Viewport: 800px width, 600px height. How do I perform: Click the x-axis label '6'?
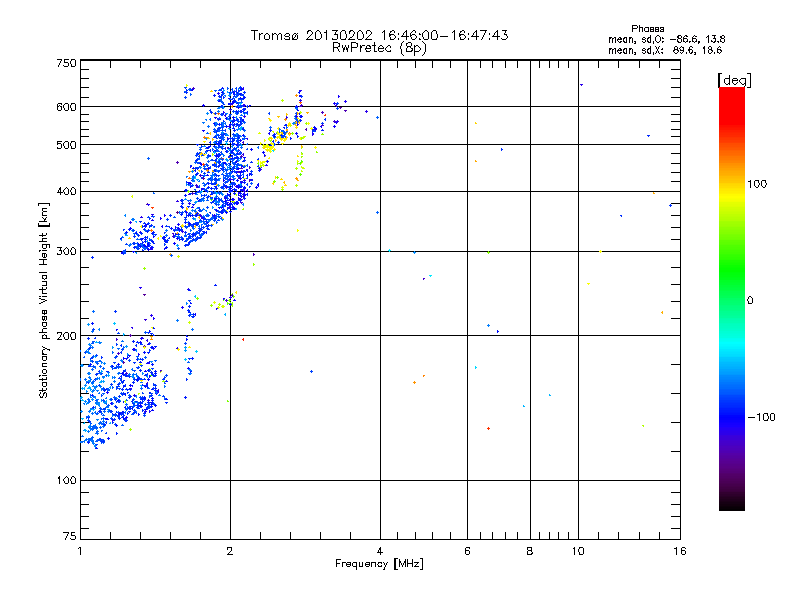click(467, 551)
